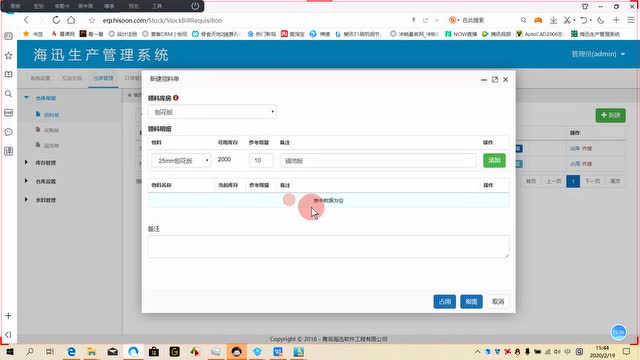Switch to the 系统设置 top tab
This screenshot has width=640, height=360.
click(x=40, y=78)
